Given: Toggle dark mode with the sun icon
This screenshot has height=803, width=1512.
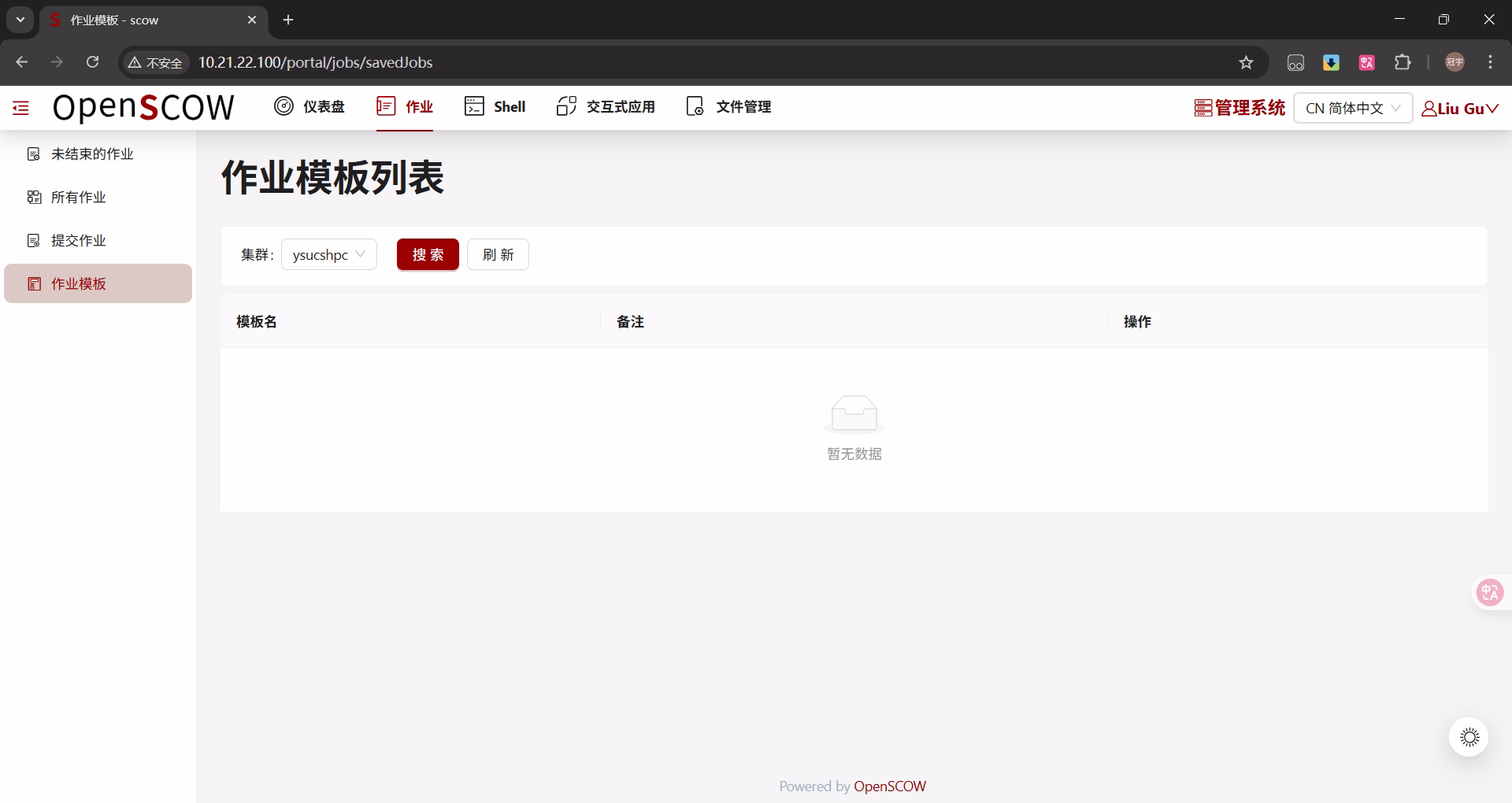Looking at the screenshot, I should point(1468,737).
